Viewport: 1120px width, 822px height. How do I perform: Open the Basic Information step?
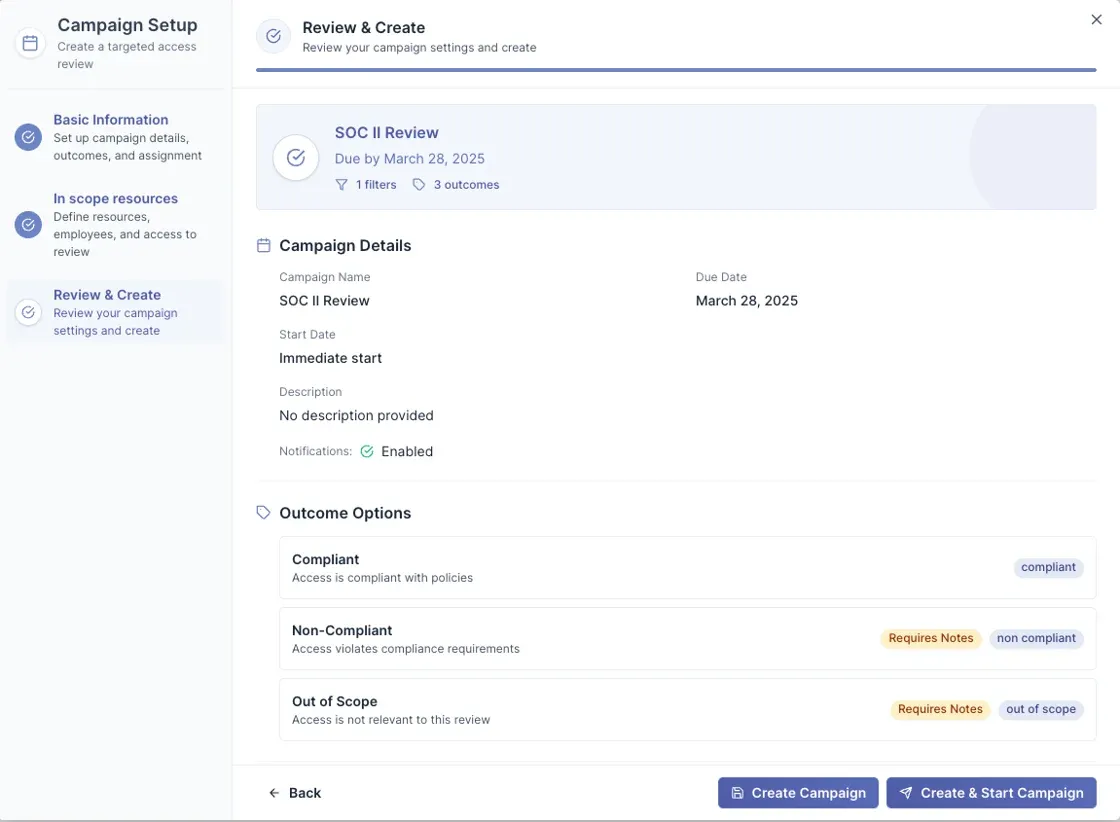(x=111, y=120)
